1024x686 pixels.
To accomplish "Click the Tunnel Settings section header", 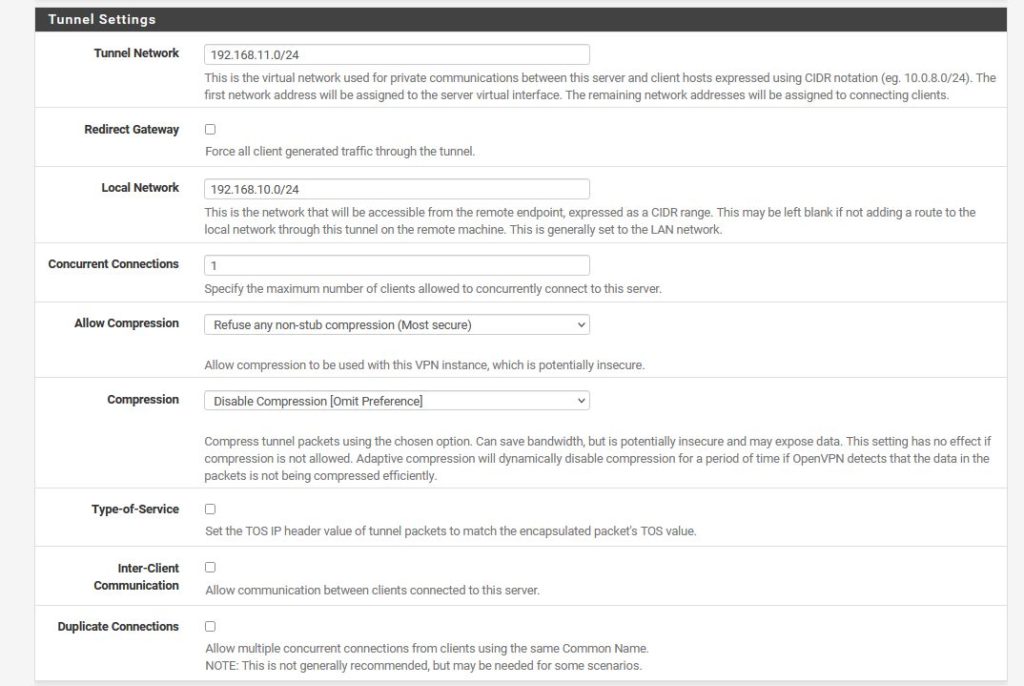I will pyautogui.click(x=102, y=19).
